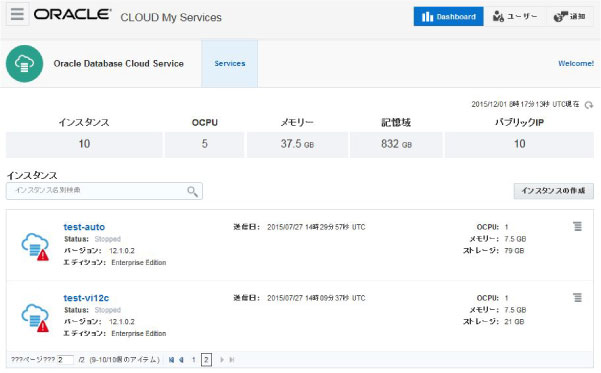Click the last page pagination arrow
This screenshot has width=601, height=373.
232,360
